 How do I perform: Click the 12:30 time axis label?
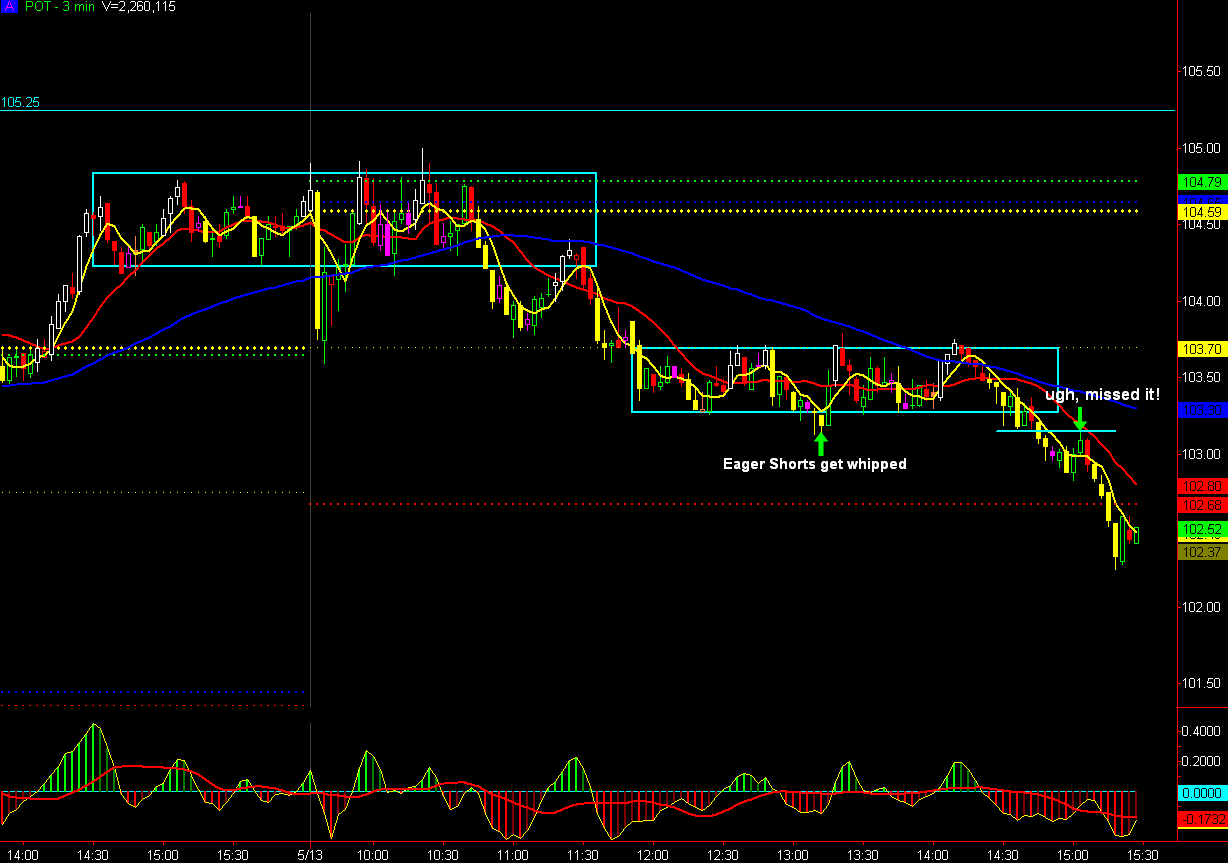tap(722, 856)
